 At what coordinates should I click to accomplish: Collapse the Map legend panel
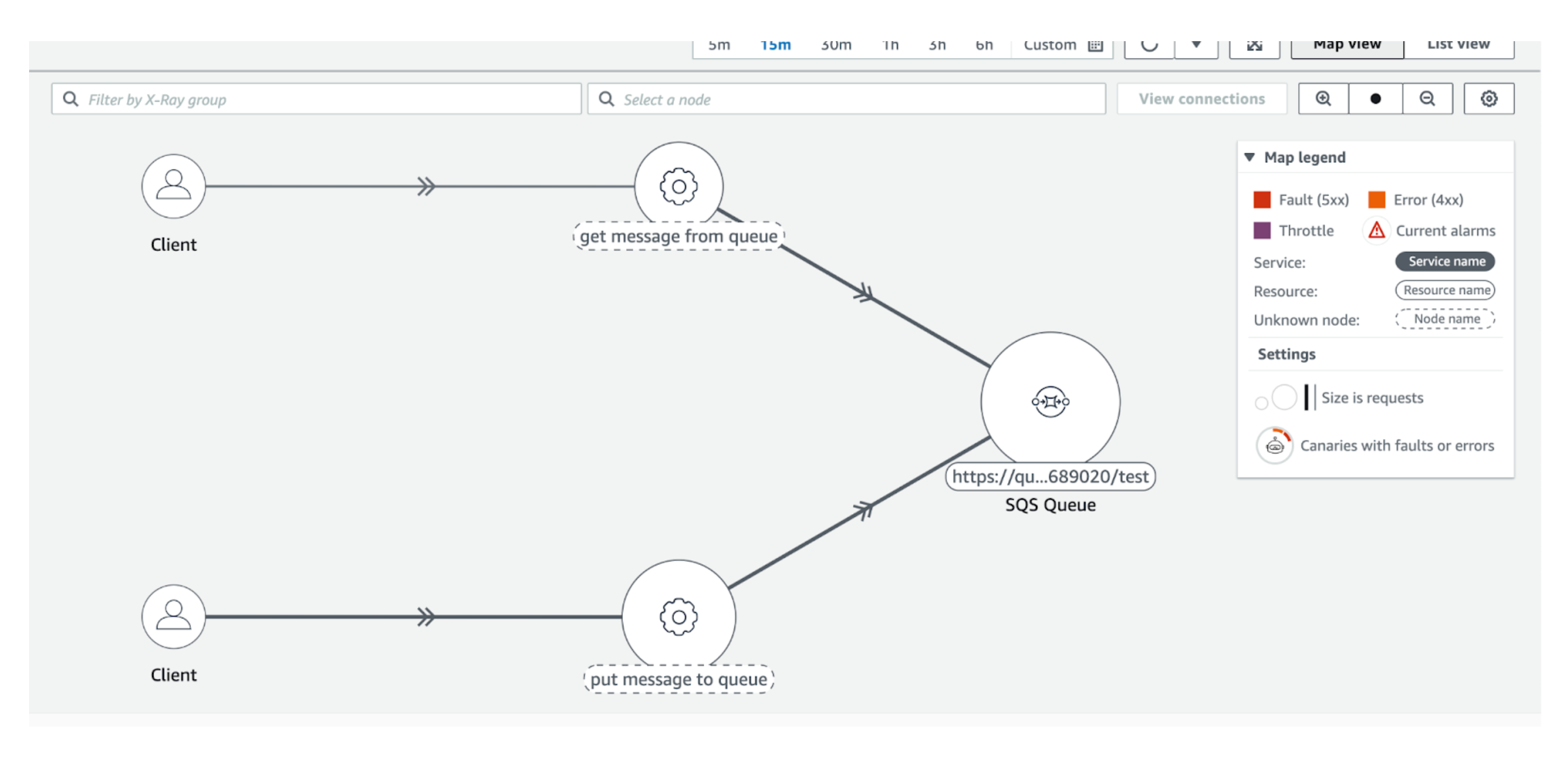pyautogui.click(x=1250, y=157)
